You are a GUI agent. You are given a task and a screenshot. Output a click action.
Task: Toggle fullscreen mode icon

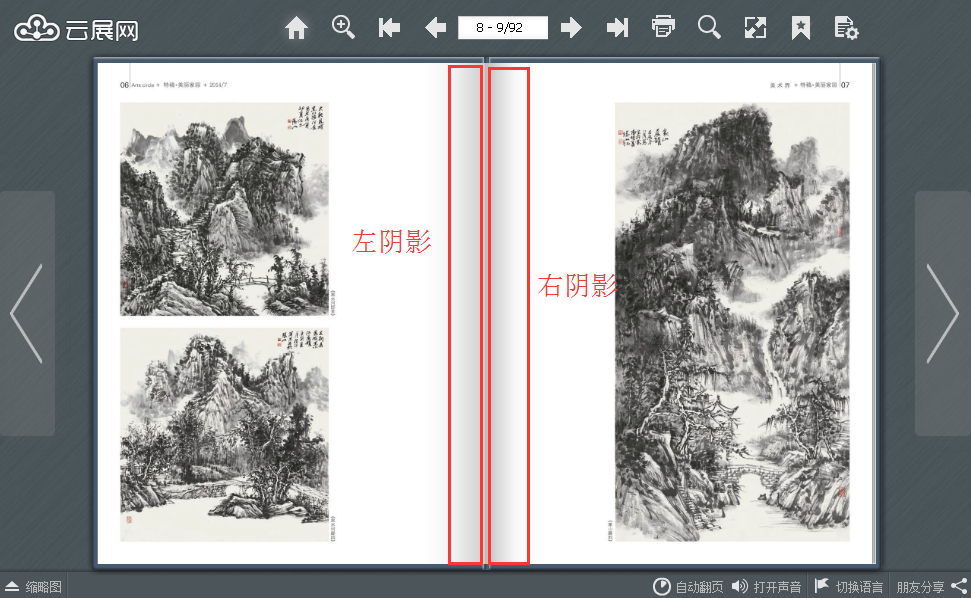coord(755,28)
